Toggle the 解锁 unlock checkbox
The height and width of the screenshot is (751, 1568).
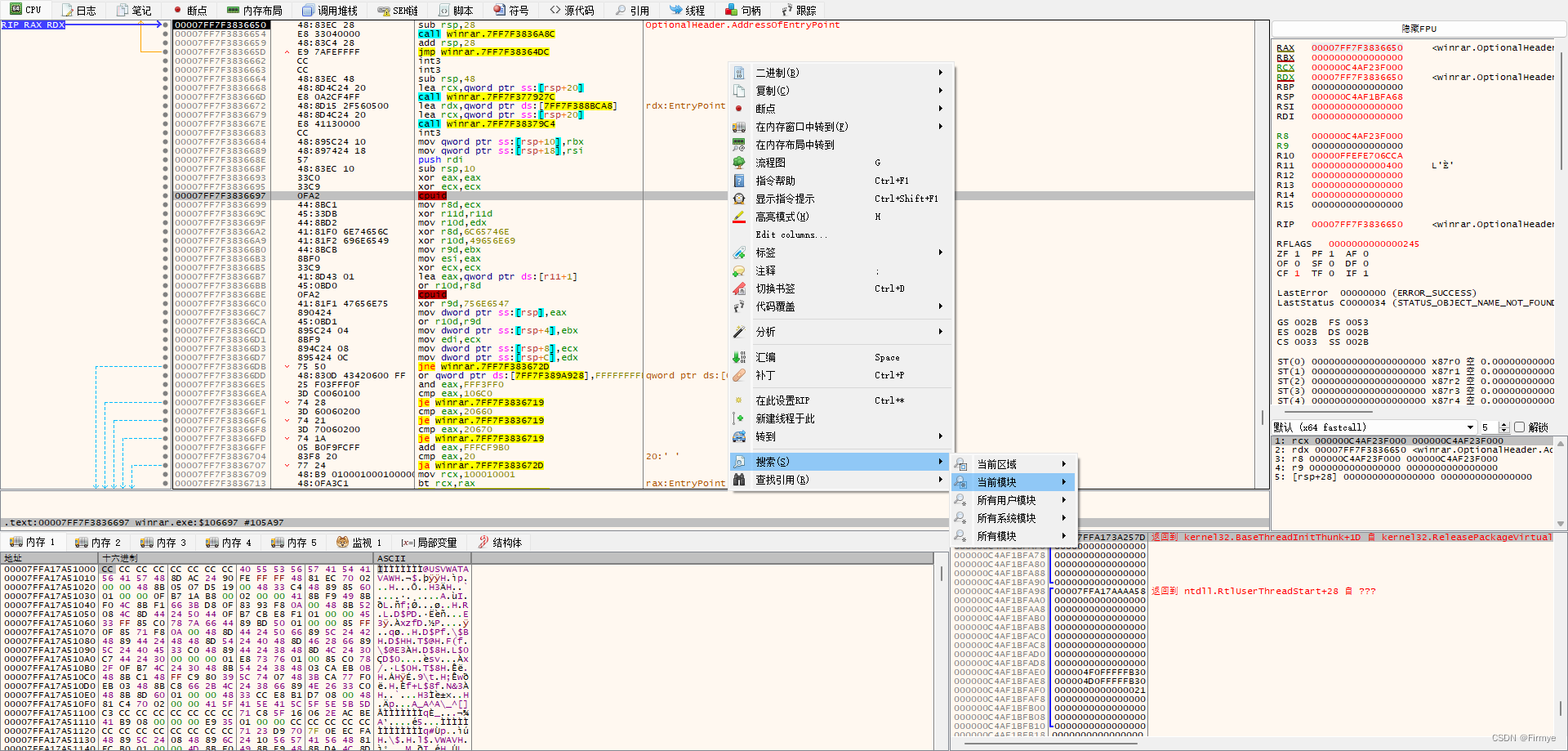point(1520,427)
